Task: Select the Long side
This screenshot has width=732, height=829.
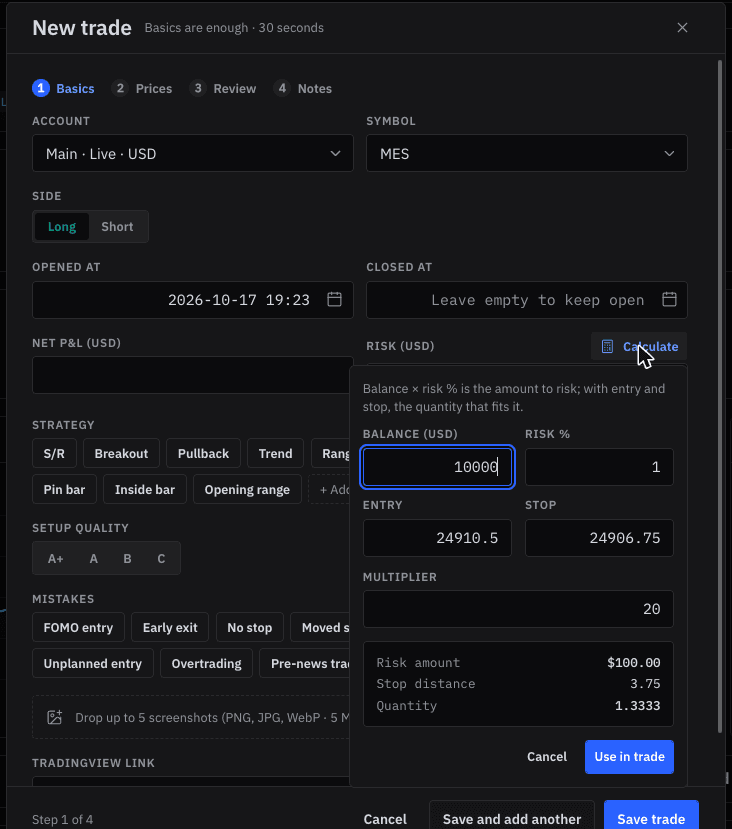Action: click(x=62, y=226)
